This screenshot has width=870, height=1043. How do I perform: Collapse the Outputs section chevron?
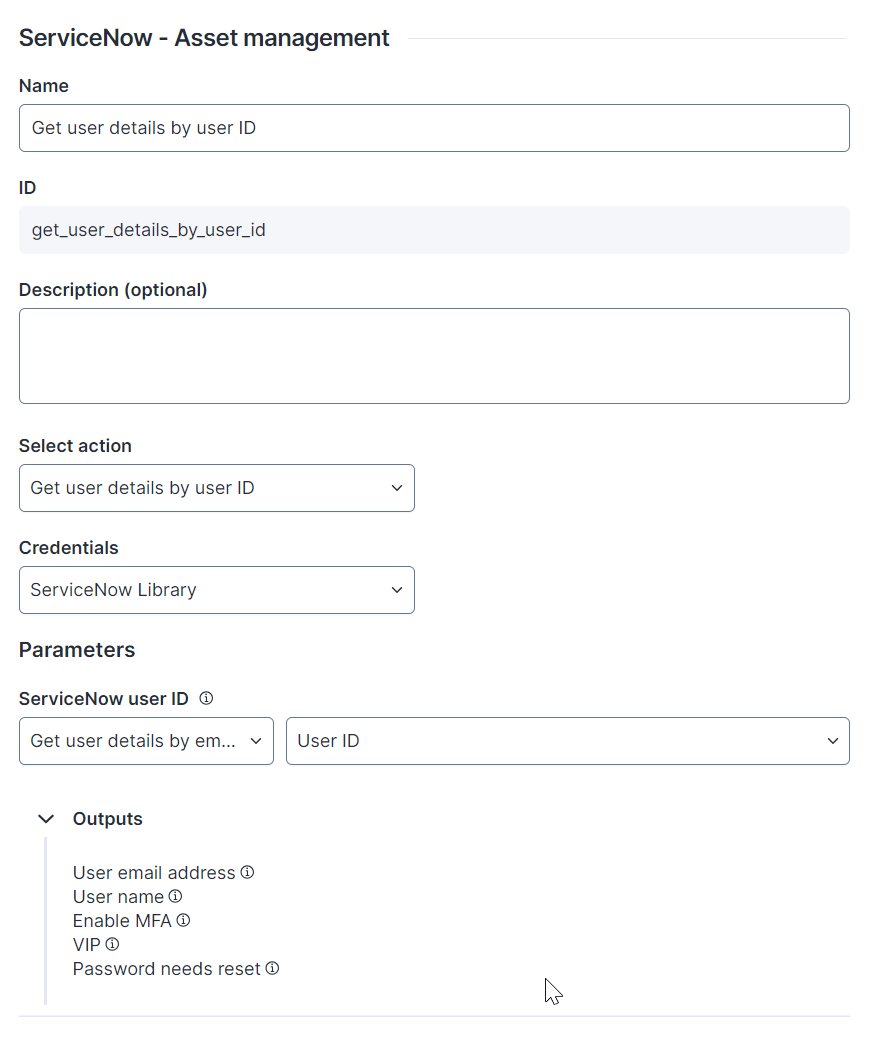[x=46, y=818]
